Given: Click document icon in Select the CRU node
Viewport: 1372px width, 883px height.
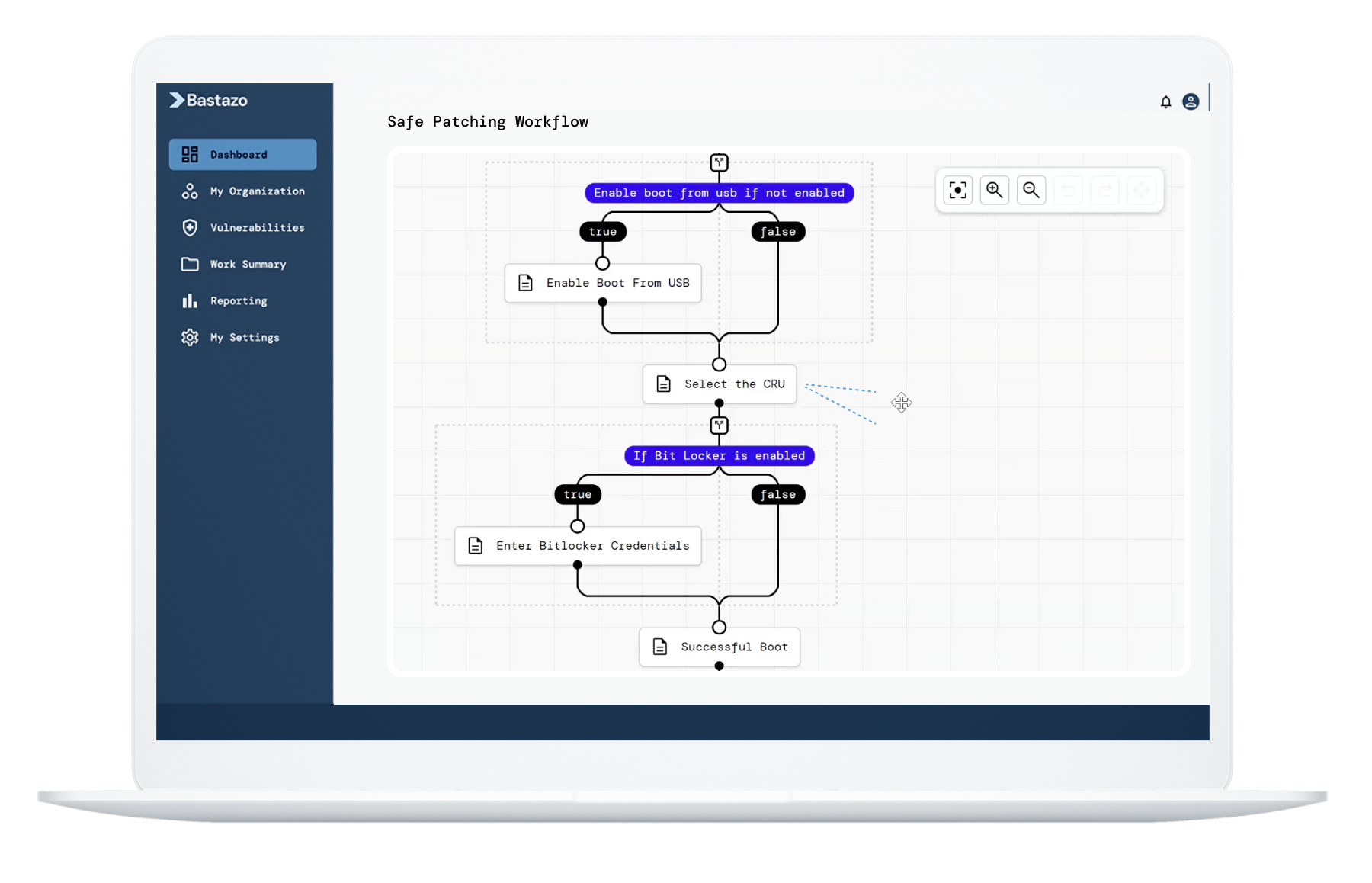Looking at the screenshot, I should pyautogui.click(x=664, y=384).
